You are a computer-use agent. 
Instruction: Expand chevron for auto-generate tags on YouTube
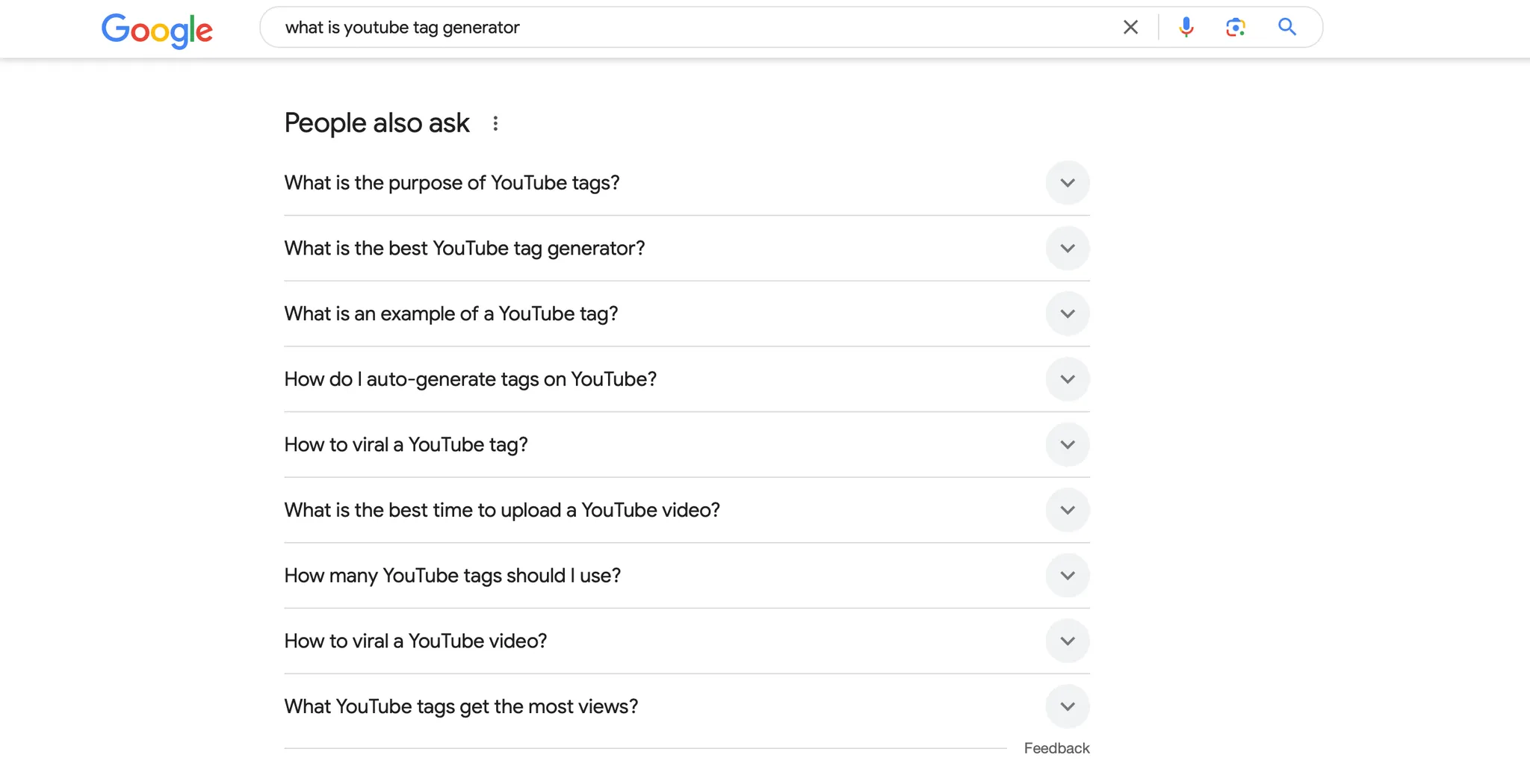[1068, 379]
